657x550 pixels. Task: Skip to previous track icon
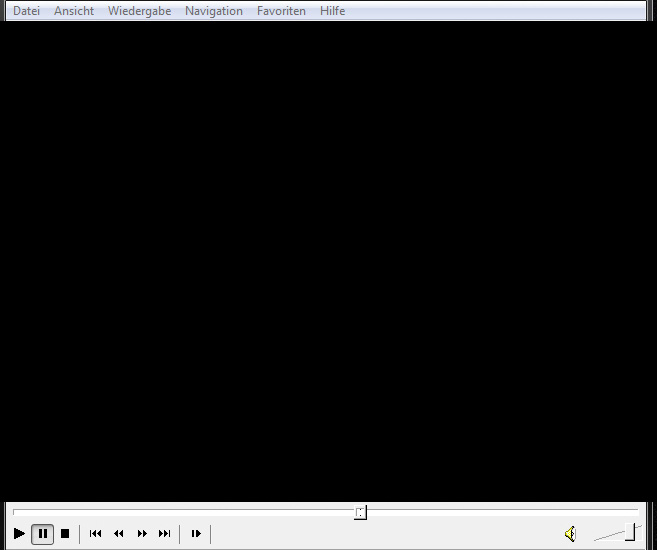click(96, 534)
